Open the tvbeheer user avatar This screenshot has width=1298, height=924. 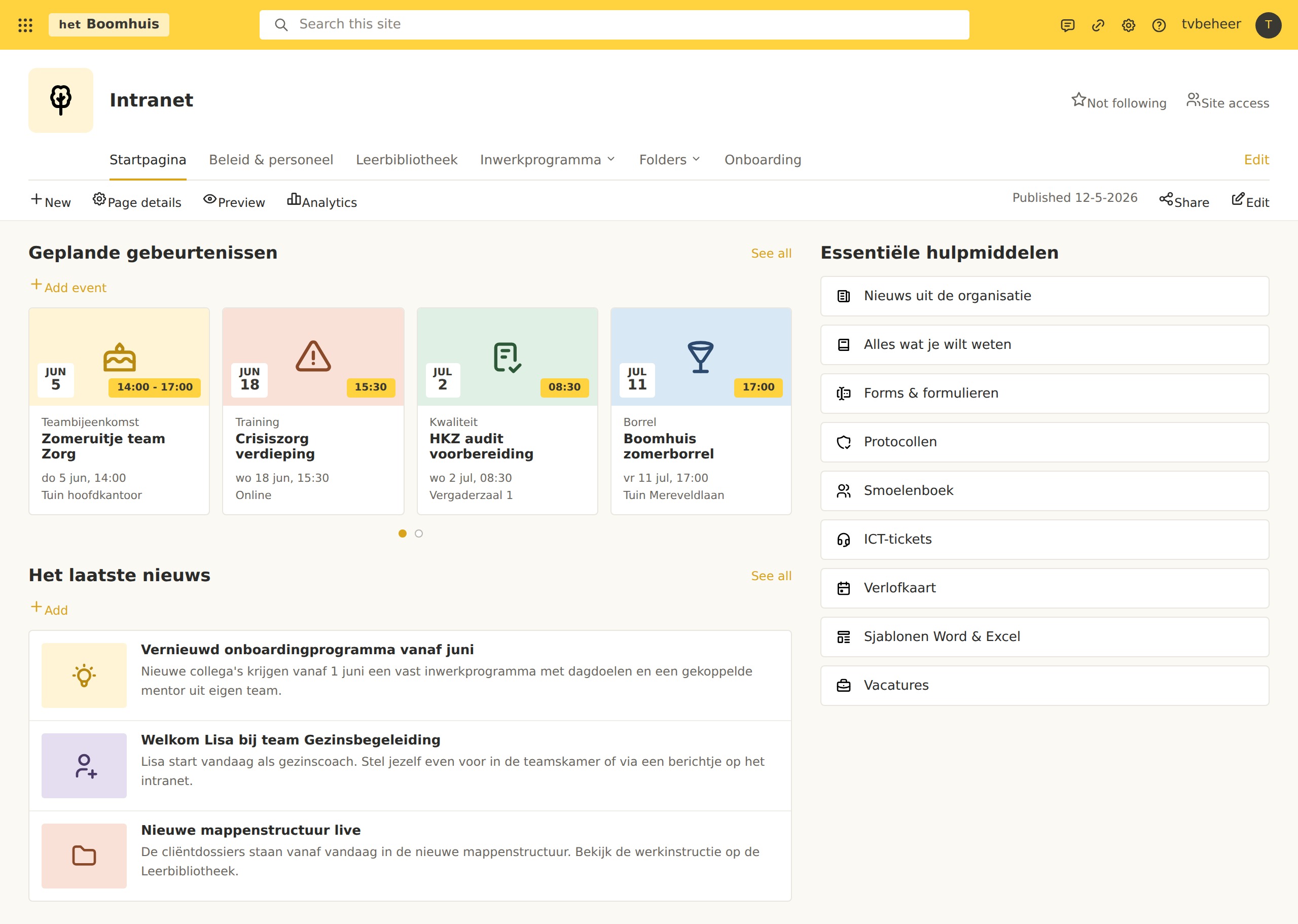(x=1268, y=25)
